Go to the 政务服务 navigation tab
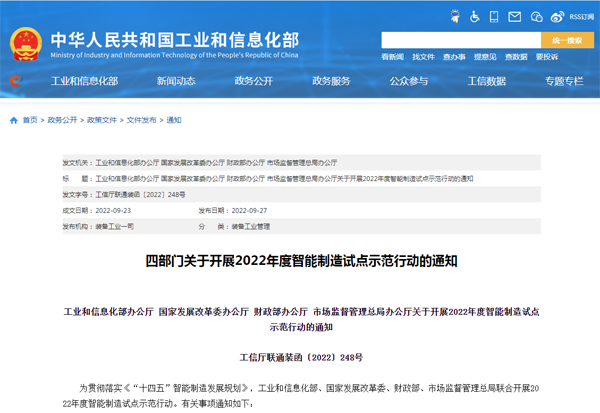The height and width of the screenshot is (413, 600). pyautogui.click(x=331, y=81)
